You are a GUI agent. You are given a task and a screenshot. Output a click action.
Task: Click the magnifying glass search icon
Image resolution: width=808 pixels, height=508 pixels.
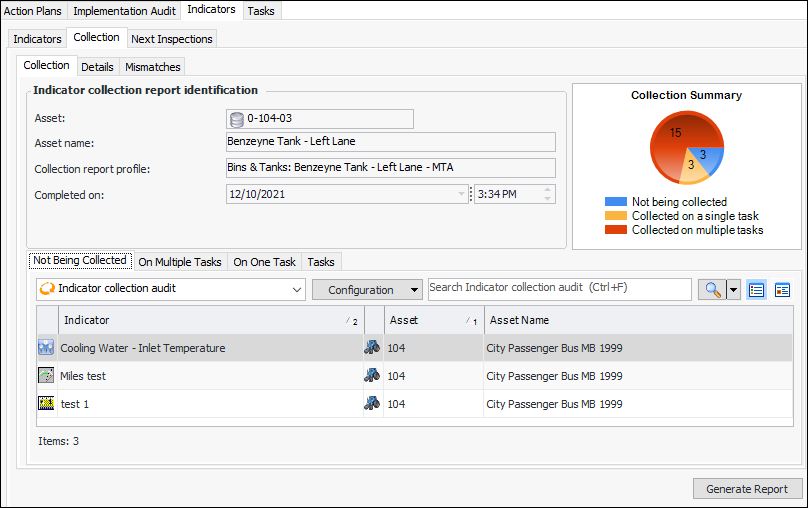click(711, 290)
